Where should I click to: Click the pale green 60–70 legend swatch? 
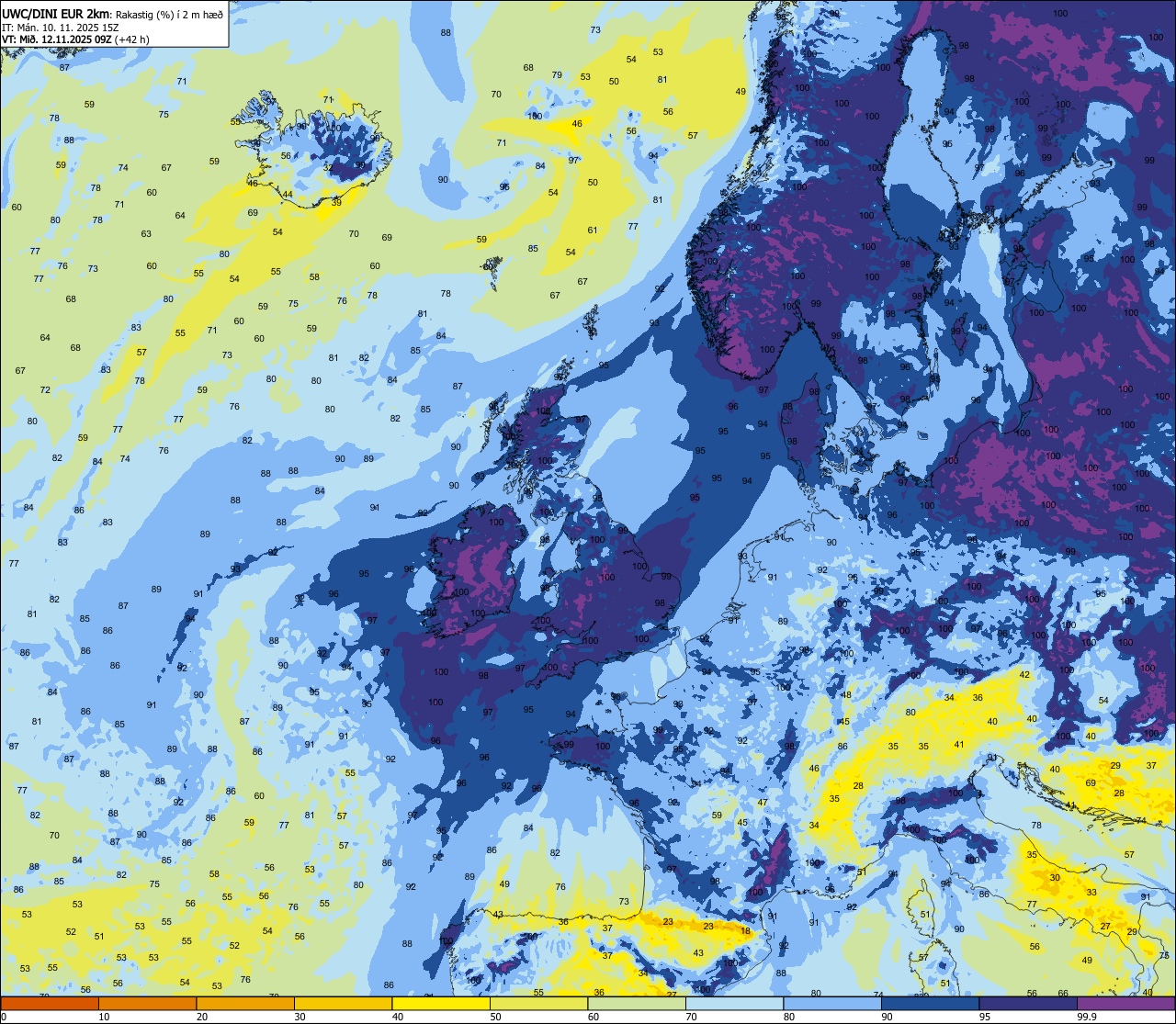pos(637,1003)
